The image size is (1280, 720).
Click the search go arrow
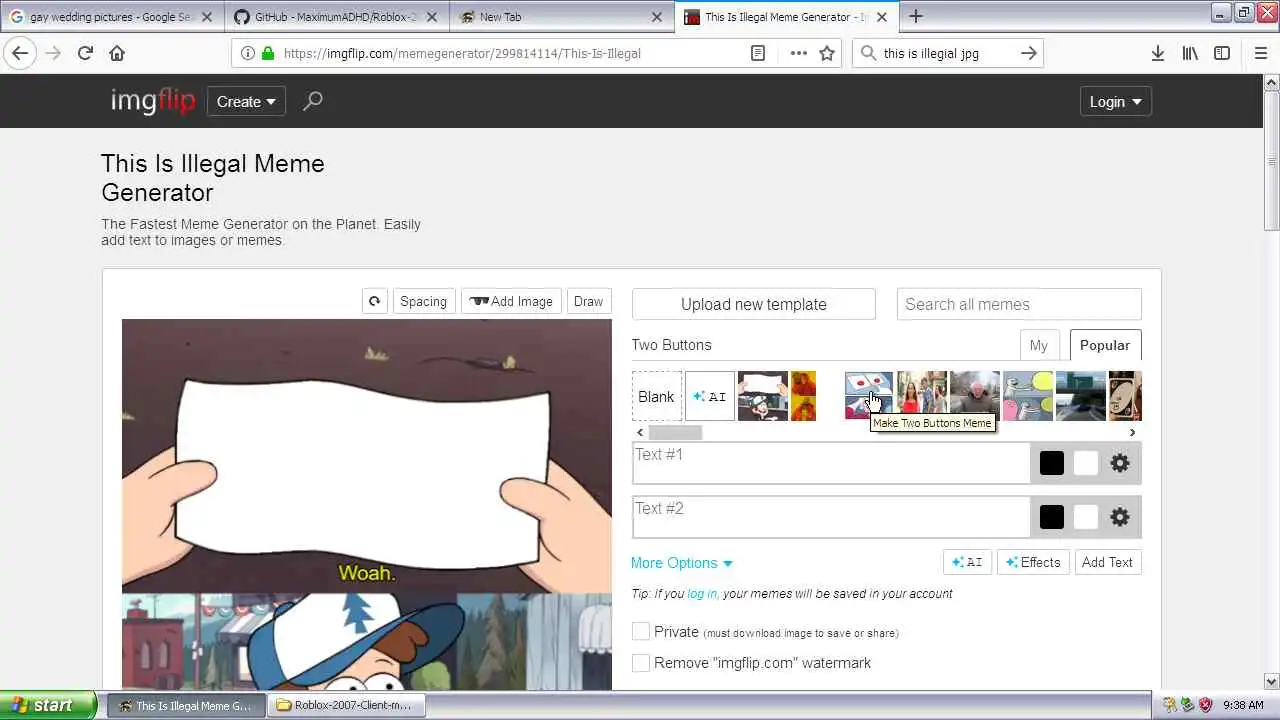[1028, 53]
